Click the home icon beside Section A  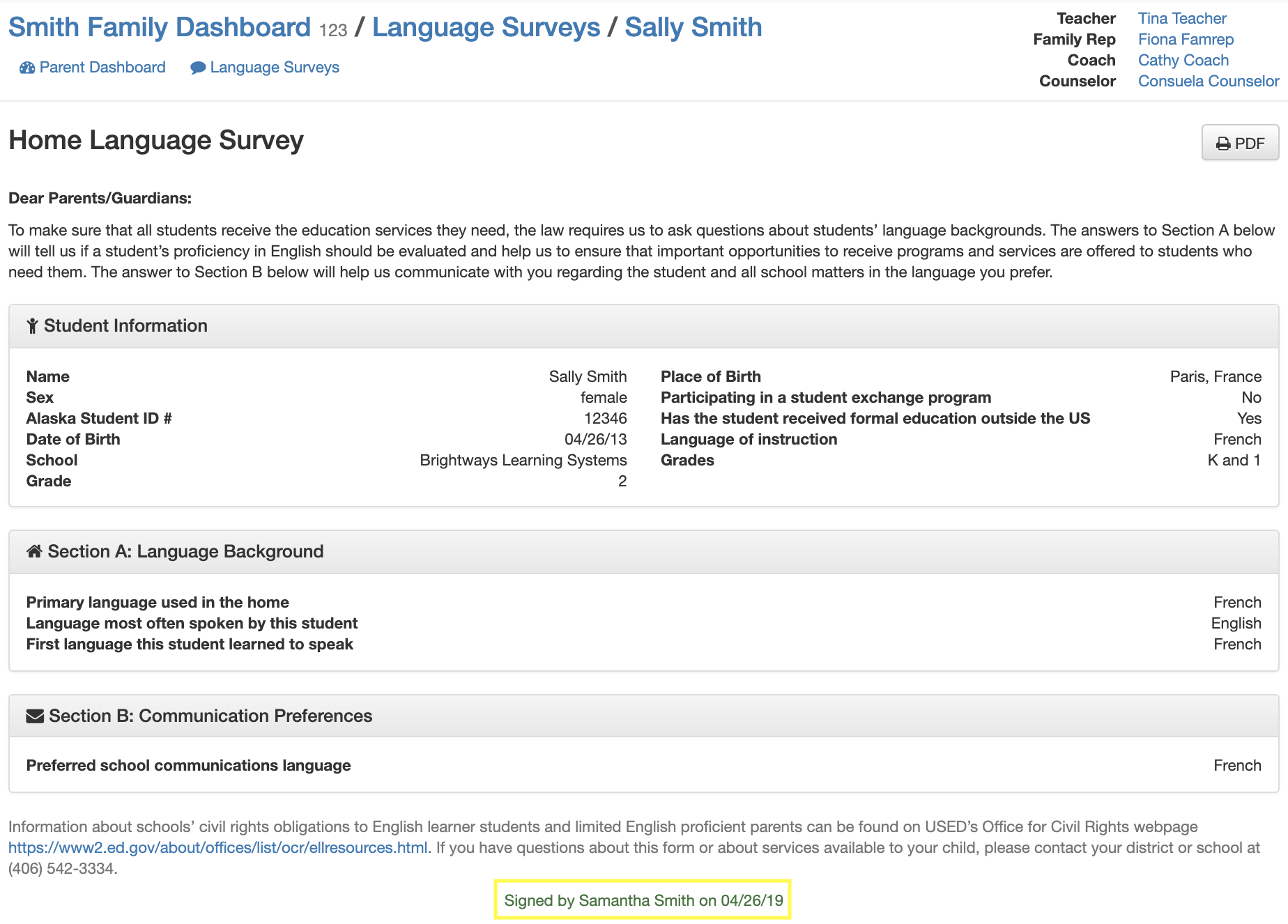pos(34,551)
